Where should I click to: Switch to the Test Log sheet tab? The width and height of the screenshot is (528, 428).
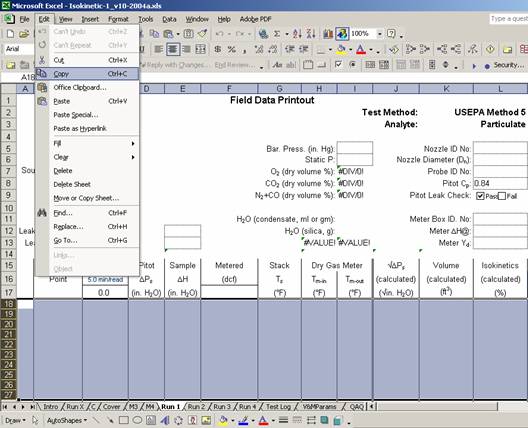278,406
